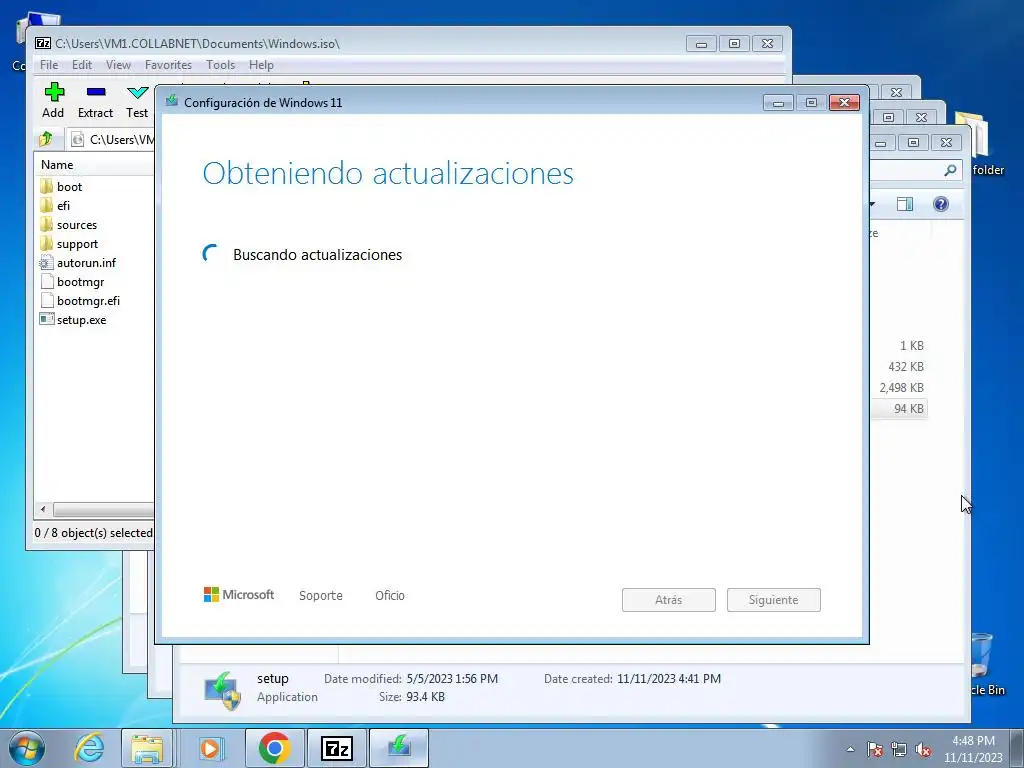This screenshot has height=768, width=1024.
Task: Click the network tray icon
Action: tap(899, 750)
